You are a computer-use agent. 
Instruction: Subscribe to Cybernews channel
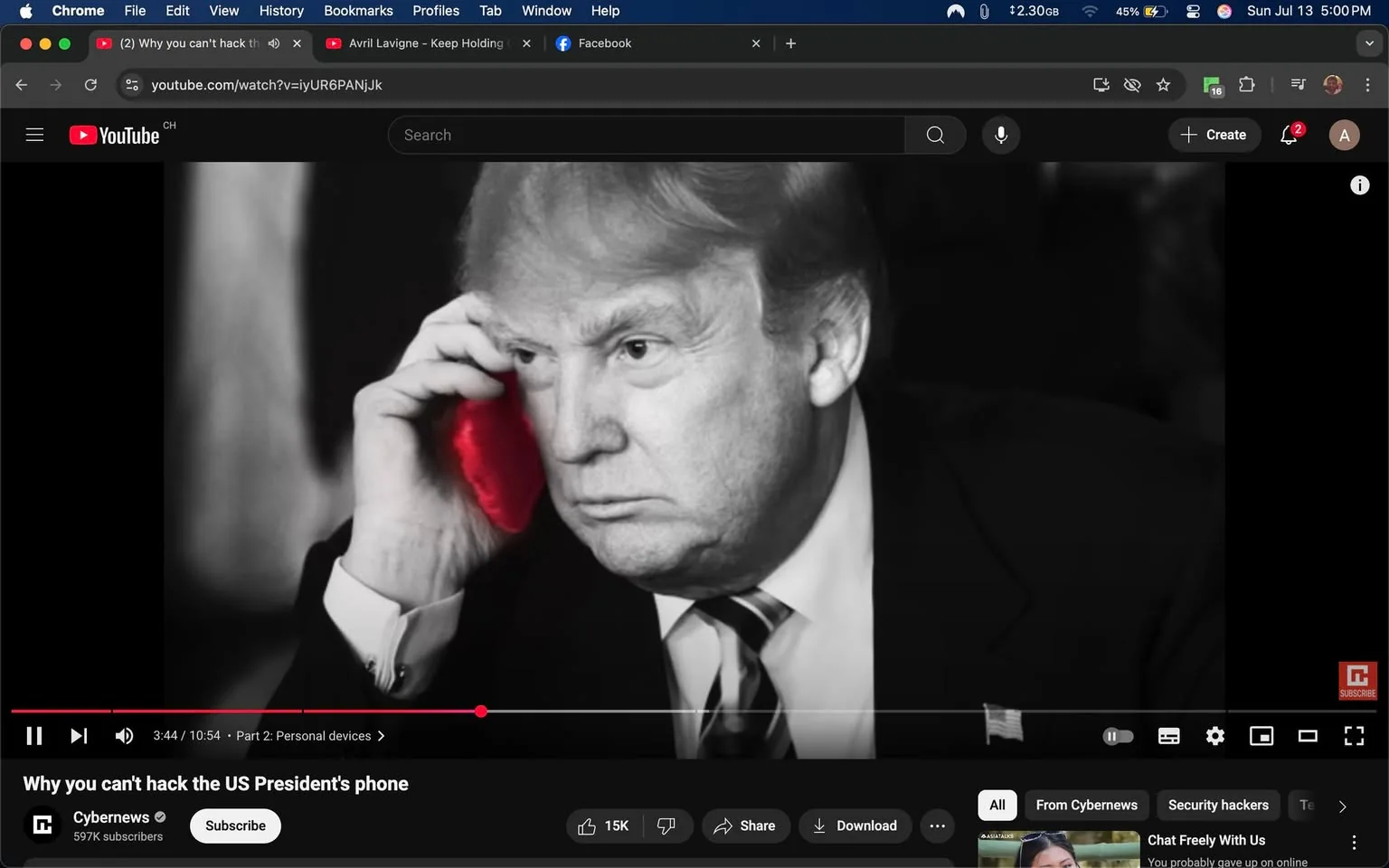(x=235, y=826)
